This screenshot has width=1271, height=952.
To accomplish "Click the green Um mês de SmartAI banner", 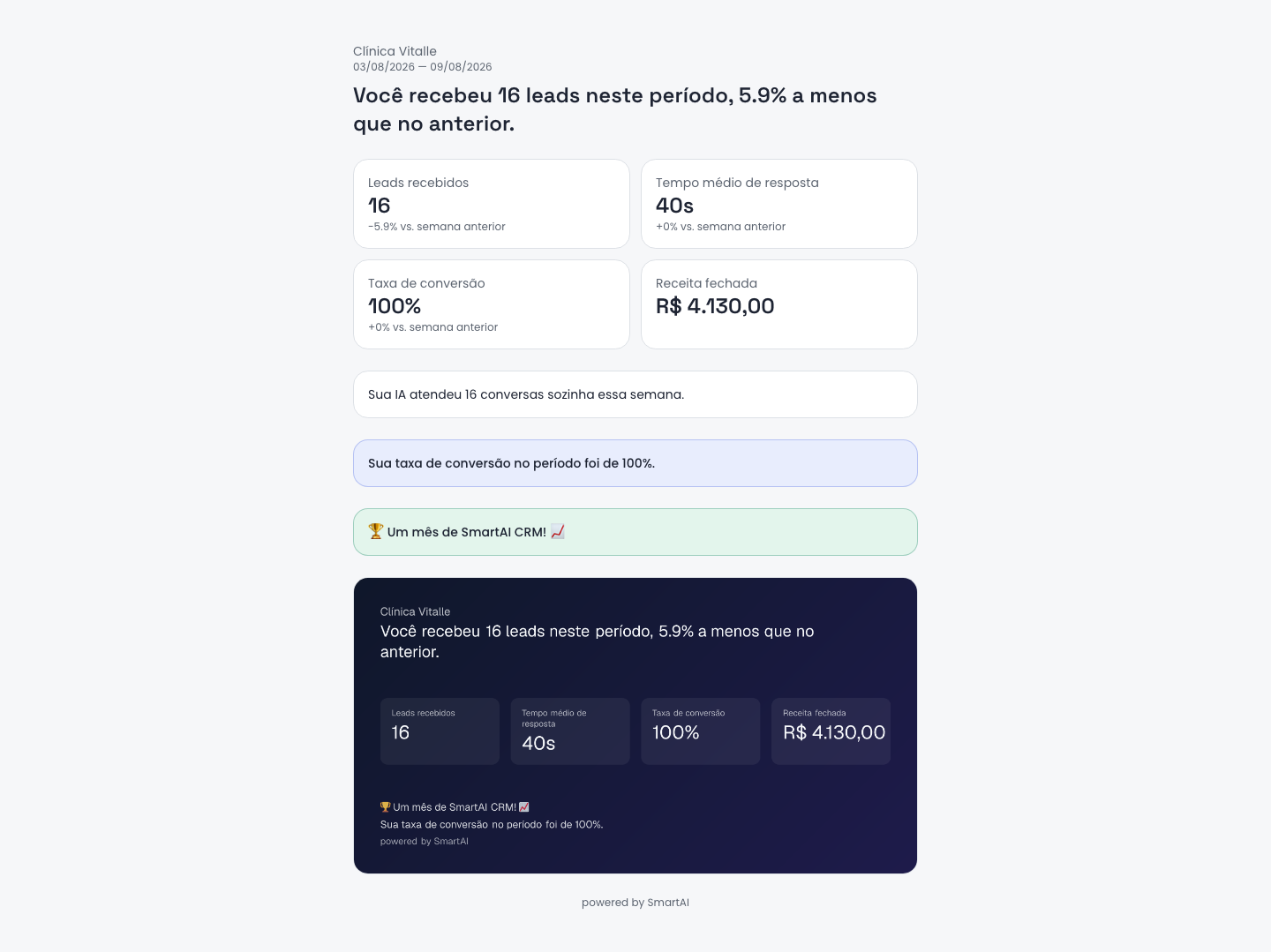I will tap(635, 532).
